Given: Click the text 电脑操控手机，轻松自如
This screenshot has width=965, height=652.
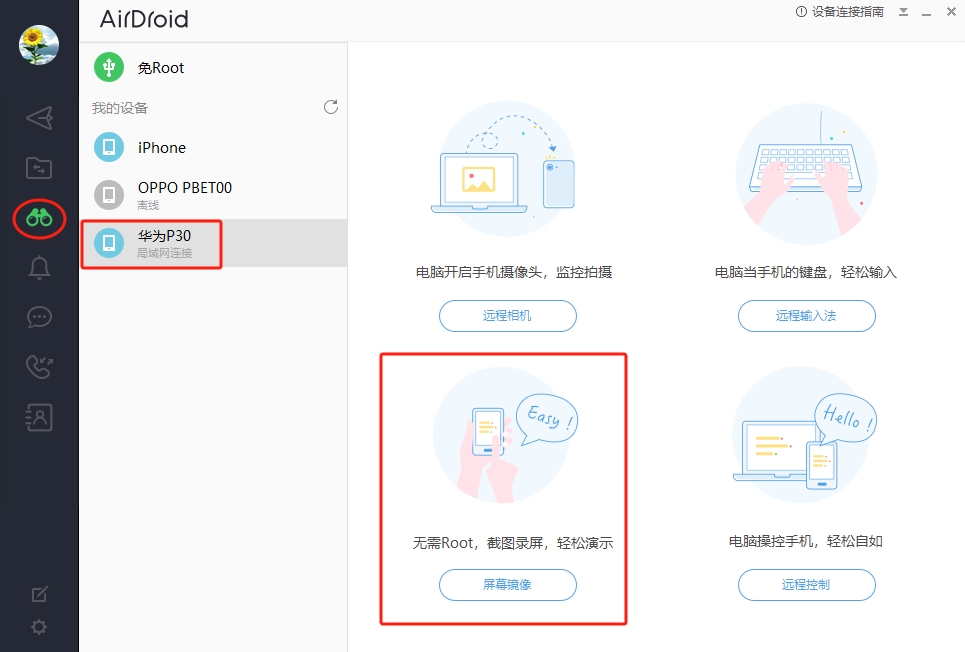Looking at the screenshot, I should [x=806, y=541].
